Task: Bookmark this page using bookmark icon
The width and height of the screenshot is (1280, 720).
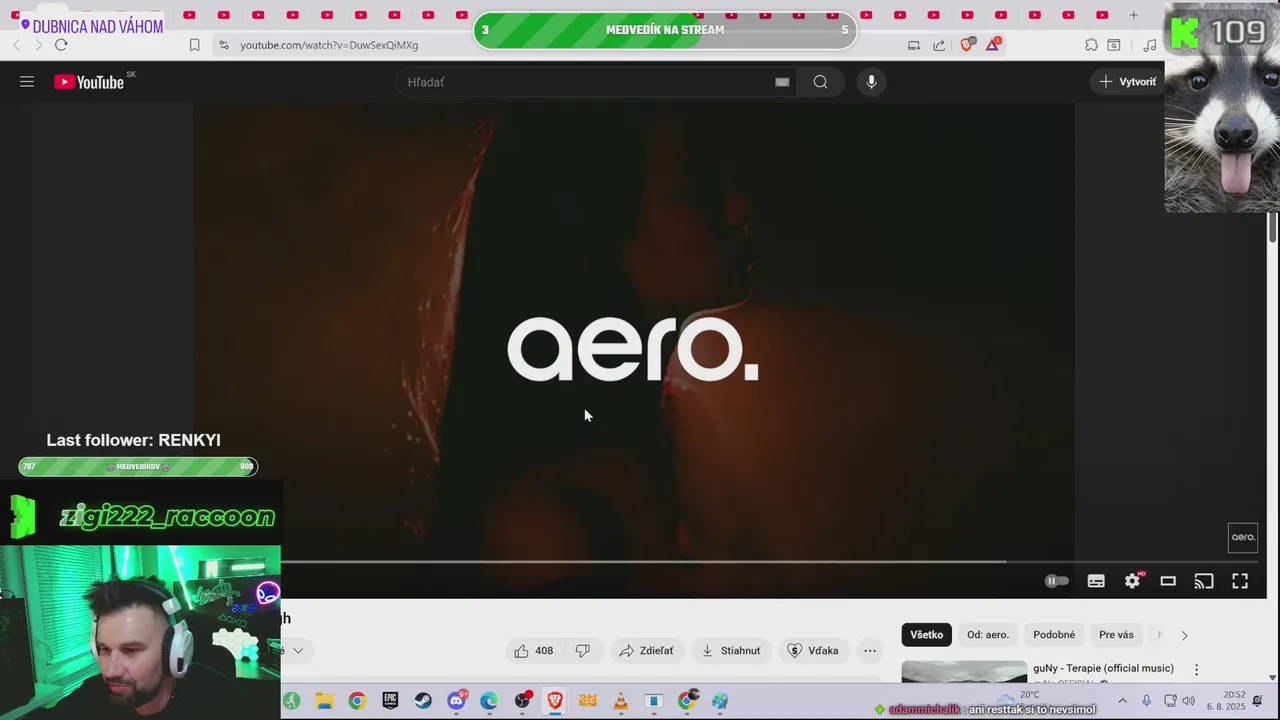Action: coord(195,45)
